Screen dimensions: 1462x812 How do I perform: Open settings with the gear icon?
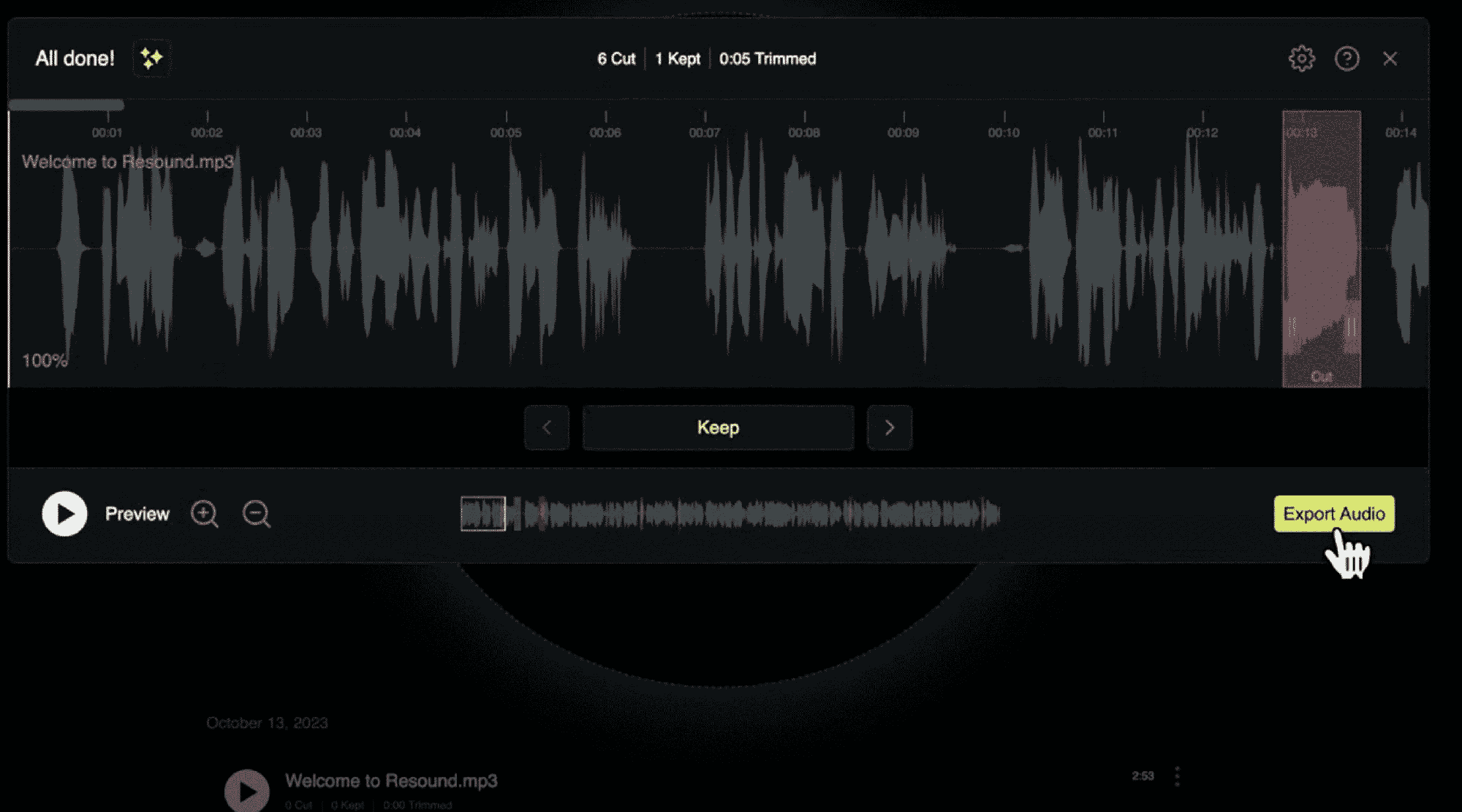[1301, 58]
